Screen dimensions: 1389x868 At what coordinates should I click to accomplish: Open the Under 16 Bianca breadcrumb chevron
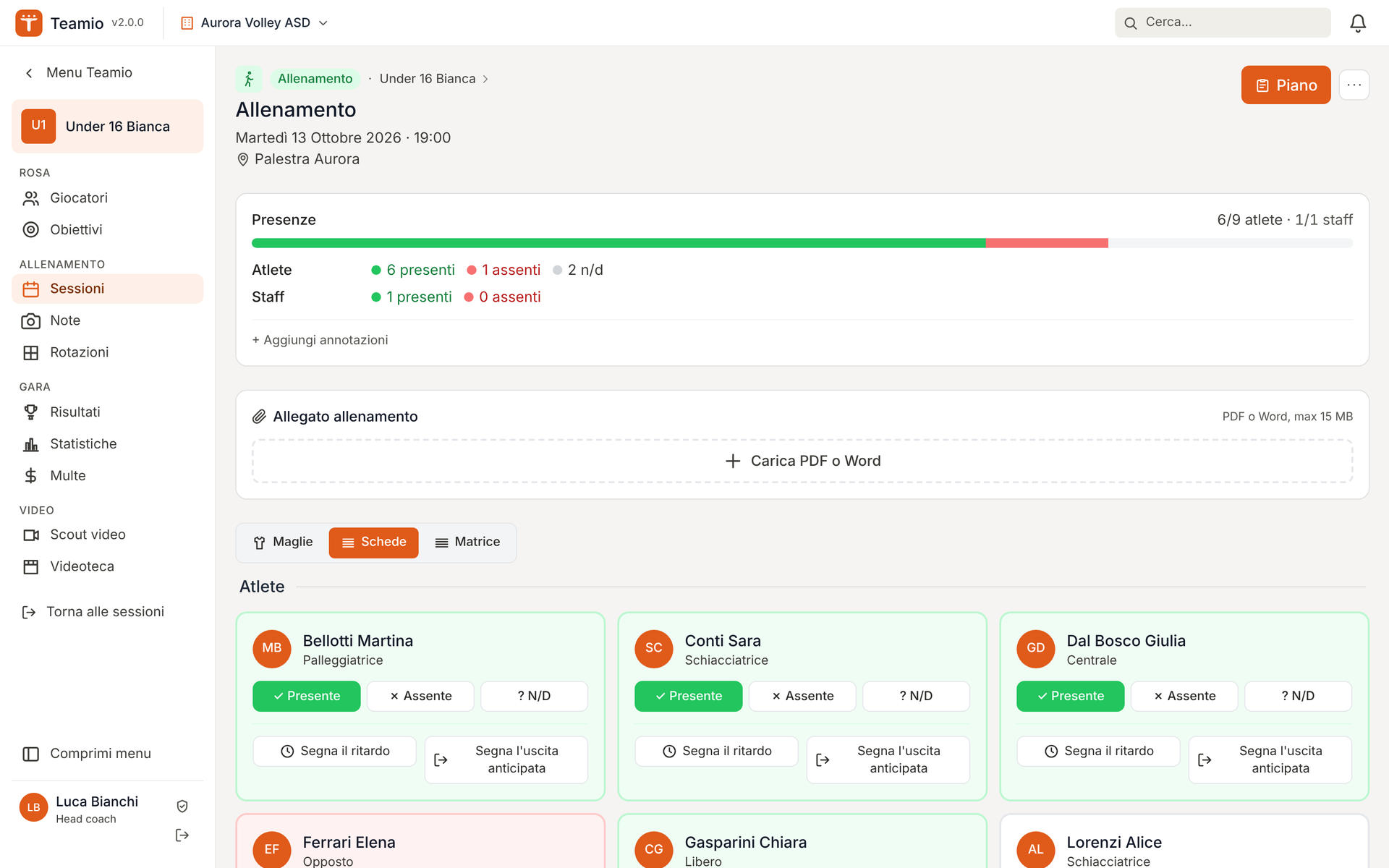[485, 79]
